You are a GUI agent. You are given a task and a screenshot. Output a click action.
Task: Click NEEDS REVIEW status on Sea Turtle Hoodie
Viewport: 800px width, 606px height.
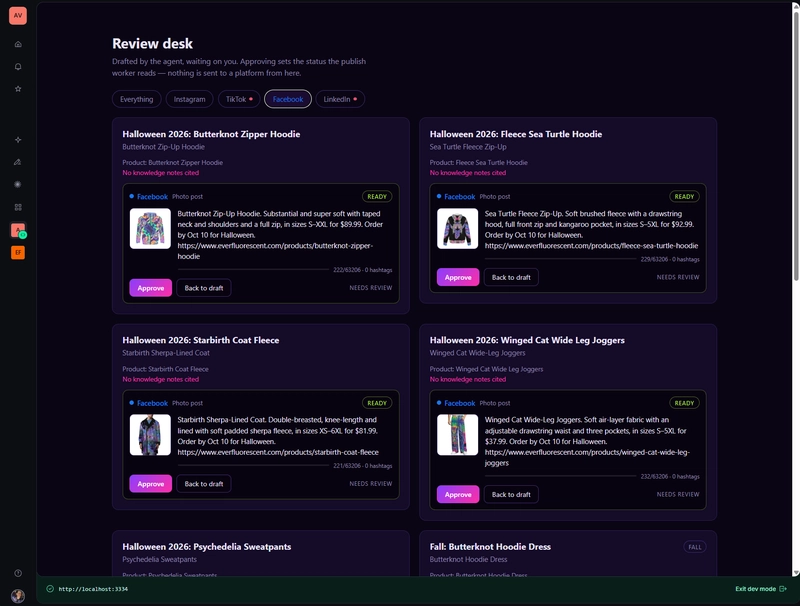point(678,277)
